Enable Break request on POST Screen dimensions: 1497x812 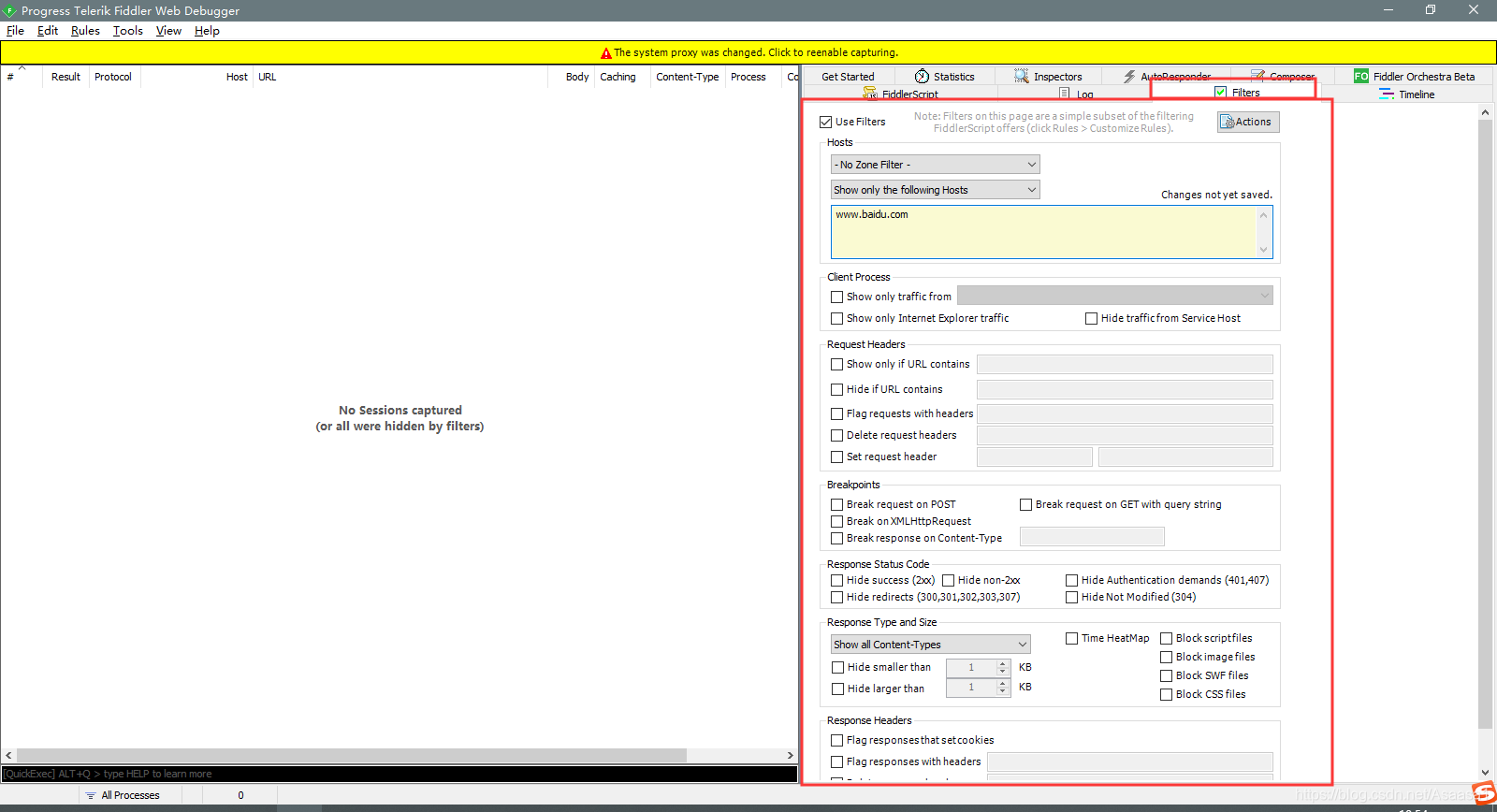[836, 504]
